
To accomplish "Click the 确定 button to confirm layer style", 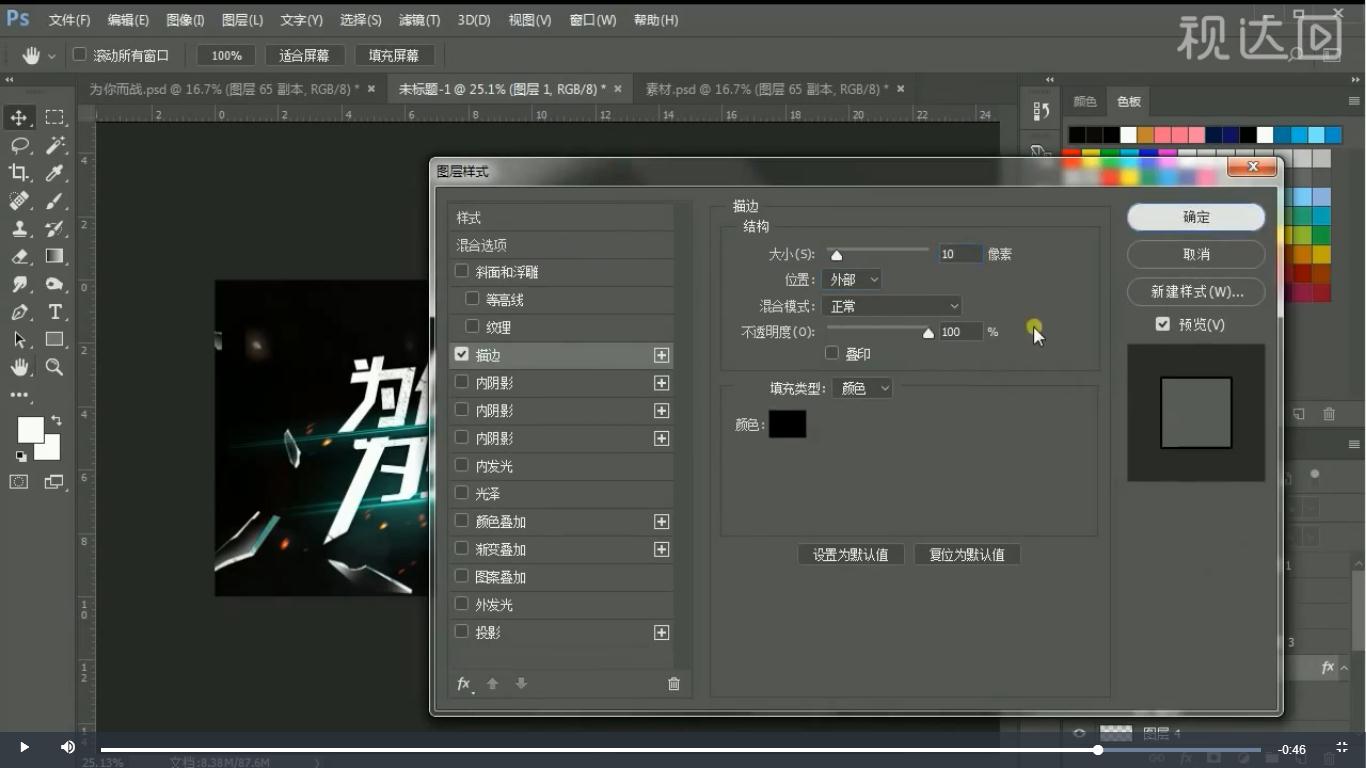I will click(1195, 217).
